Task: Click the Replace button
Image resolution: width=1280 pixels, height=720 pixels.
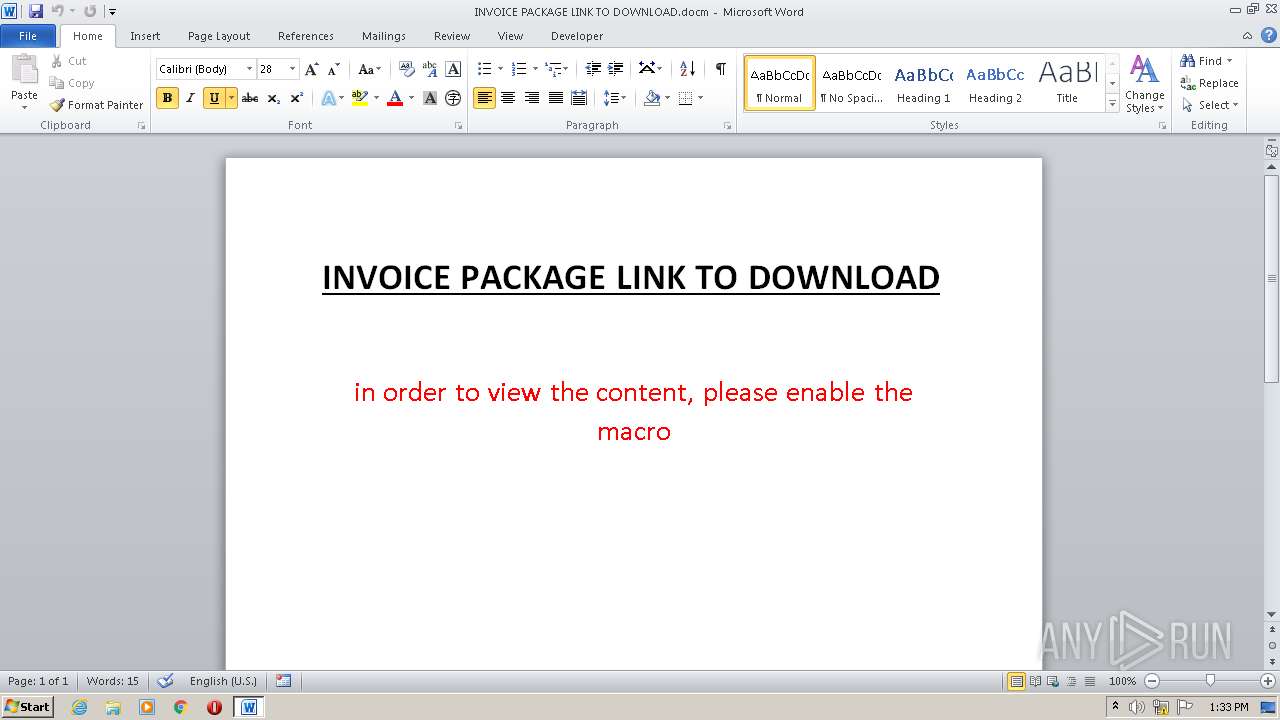Action: point(1210,83)
